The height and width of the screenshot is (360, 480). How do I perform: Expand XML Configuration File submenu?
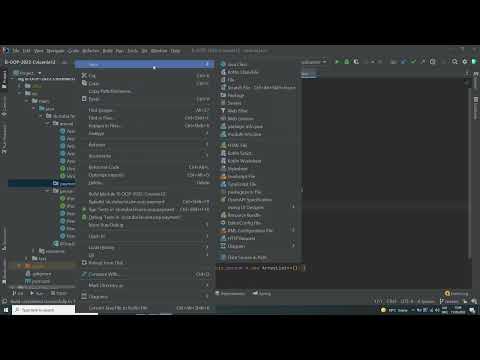(x=259, y=230)
